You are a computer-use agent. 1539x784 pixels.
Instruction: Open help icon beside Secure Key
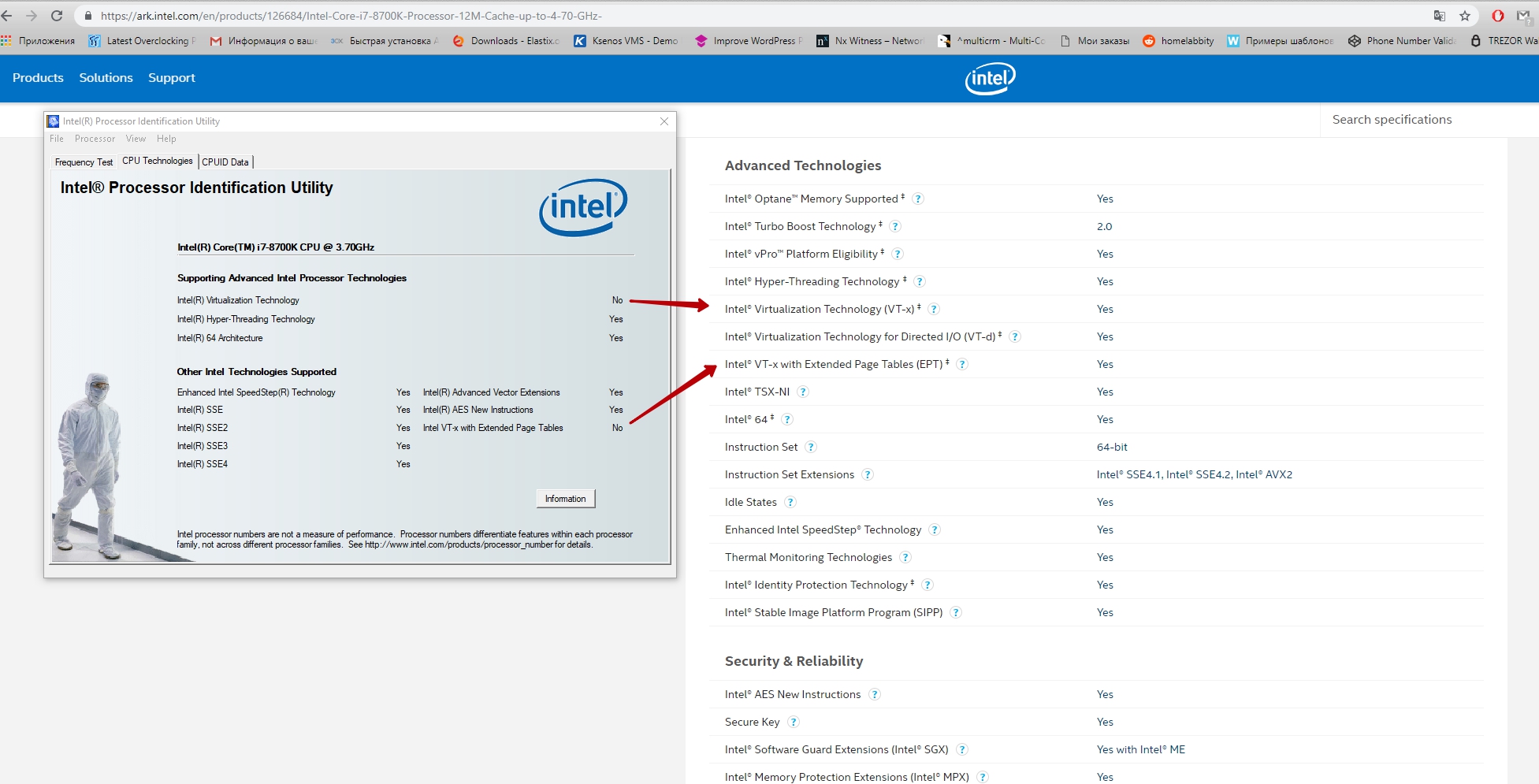pyautogui.click(x=793, y=723)
